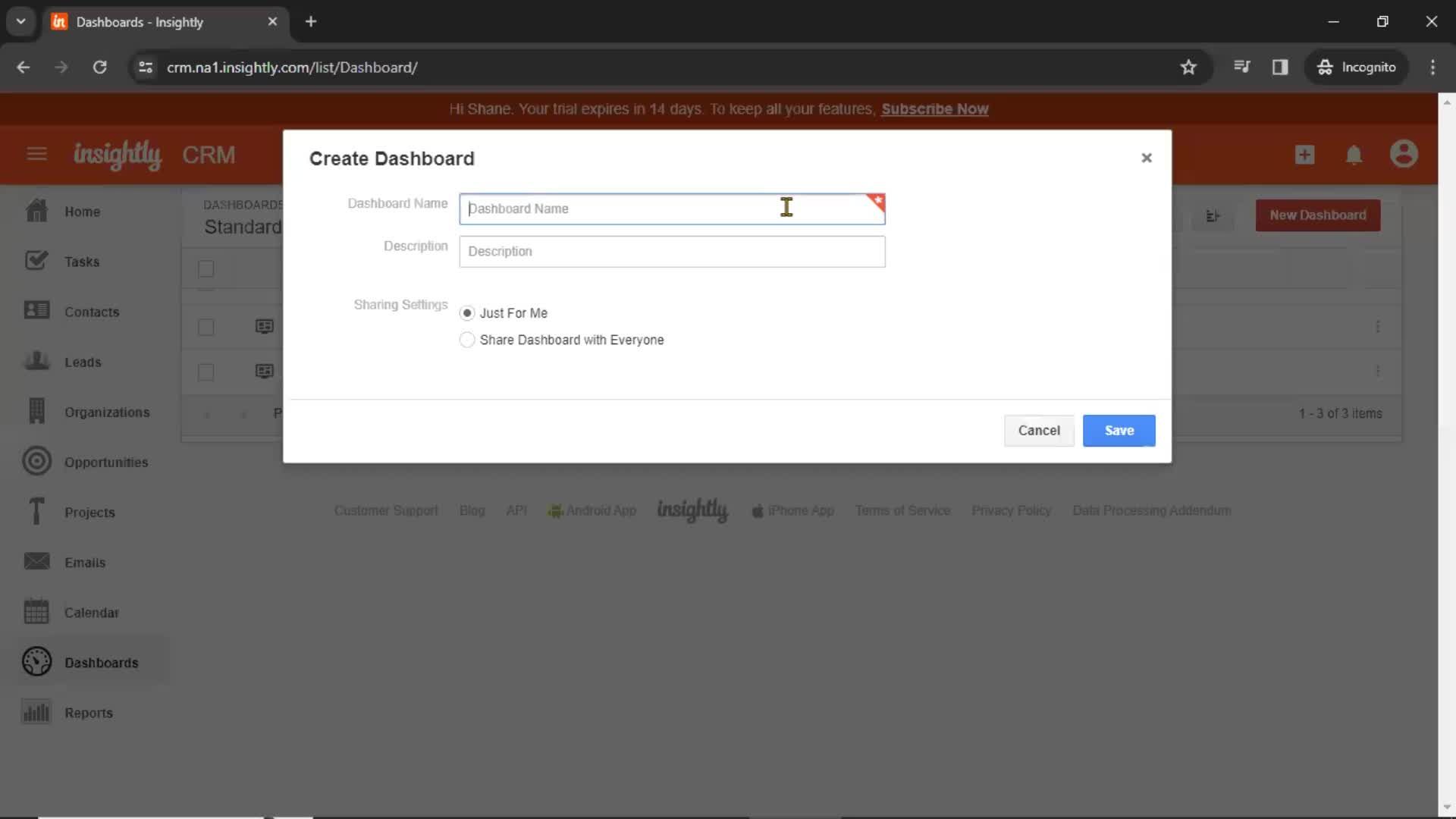The image size is (1456, 819).
Task: Click the Add new tab button
Action: (310, 21)
